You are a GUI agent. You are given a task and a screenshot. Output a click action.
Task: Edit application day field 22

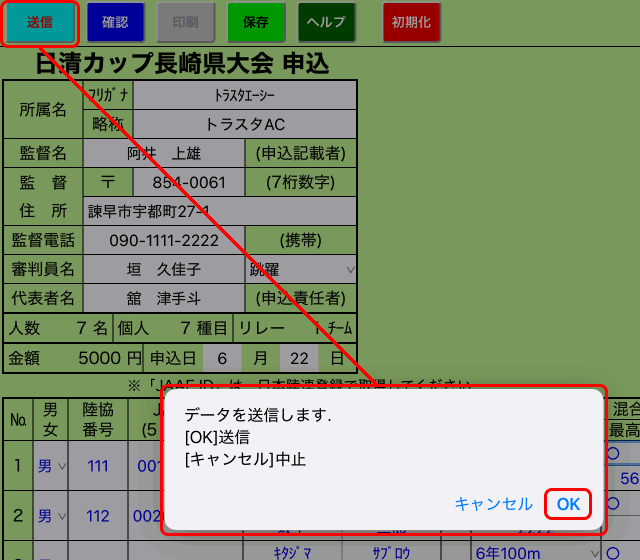click(x=299, y=358)
